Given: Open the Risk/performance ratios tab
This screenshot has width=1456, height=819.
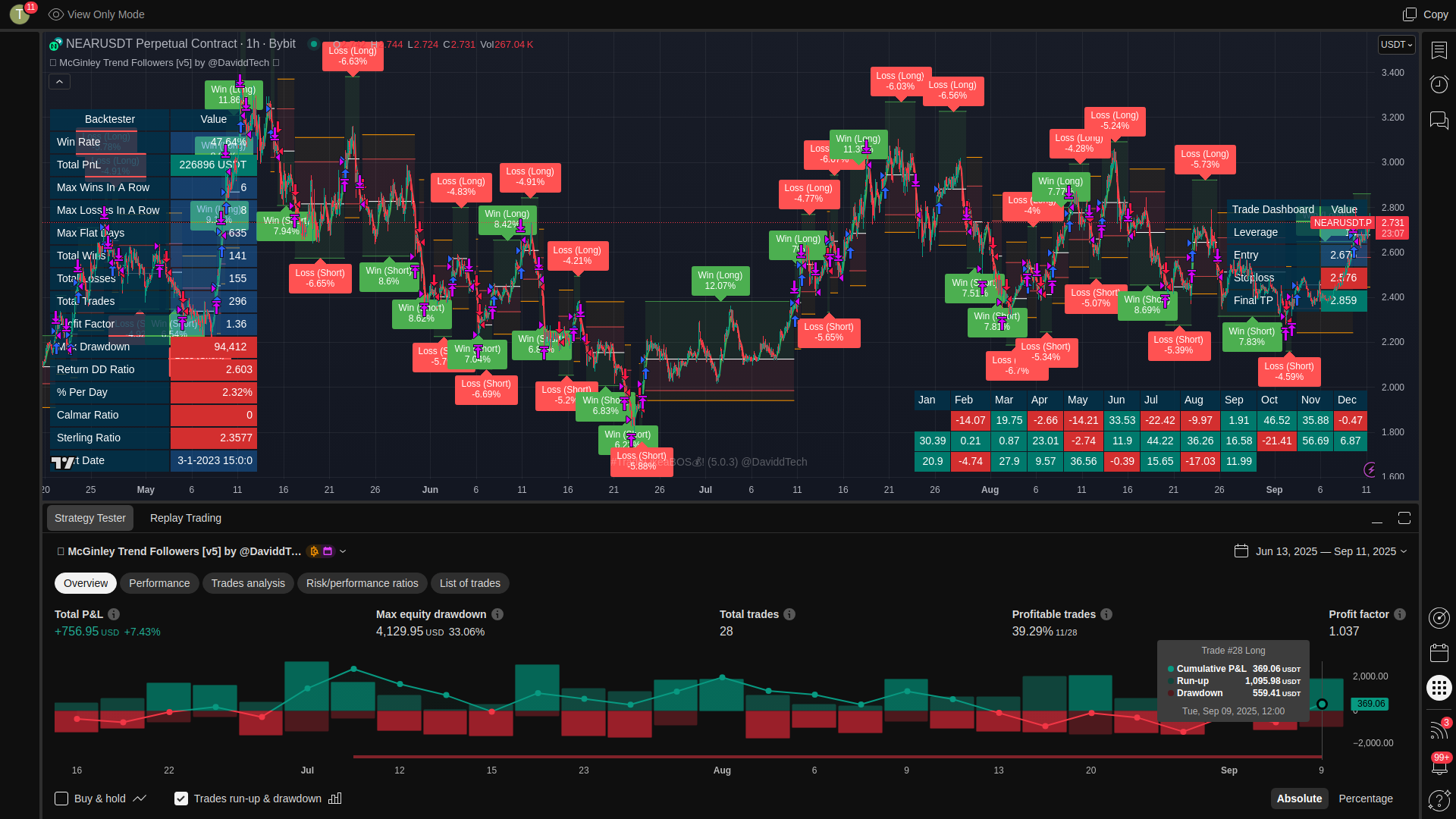Looking at the screenshot, I should 362,583.
